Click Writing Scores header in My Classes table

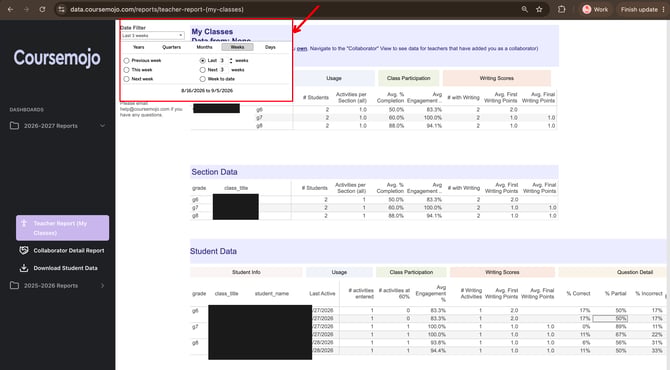click(x=497, y=78)
